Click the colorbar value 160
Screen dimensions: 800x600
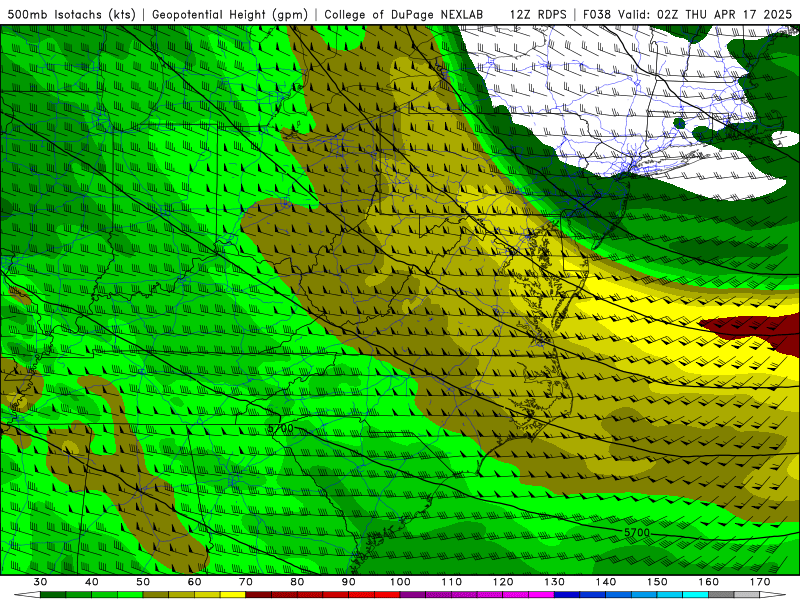click(x=709, y=582)
